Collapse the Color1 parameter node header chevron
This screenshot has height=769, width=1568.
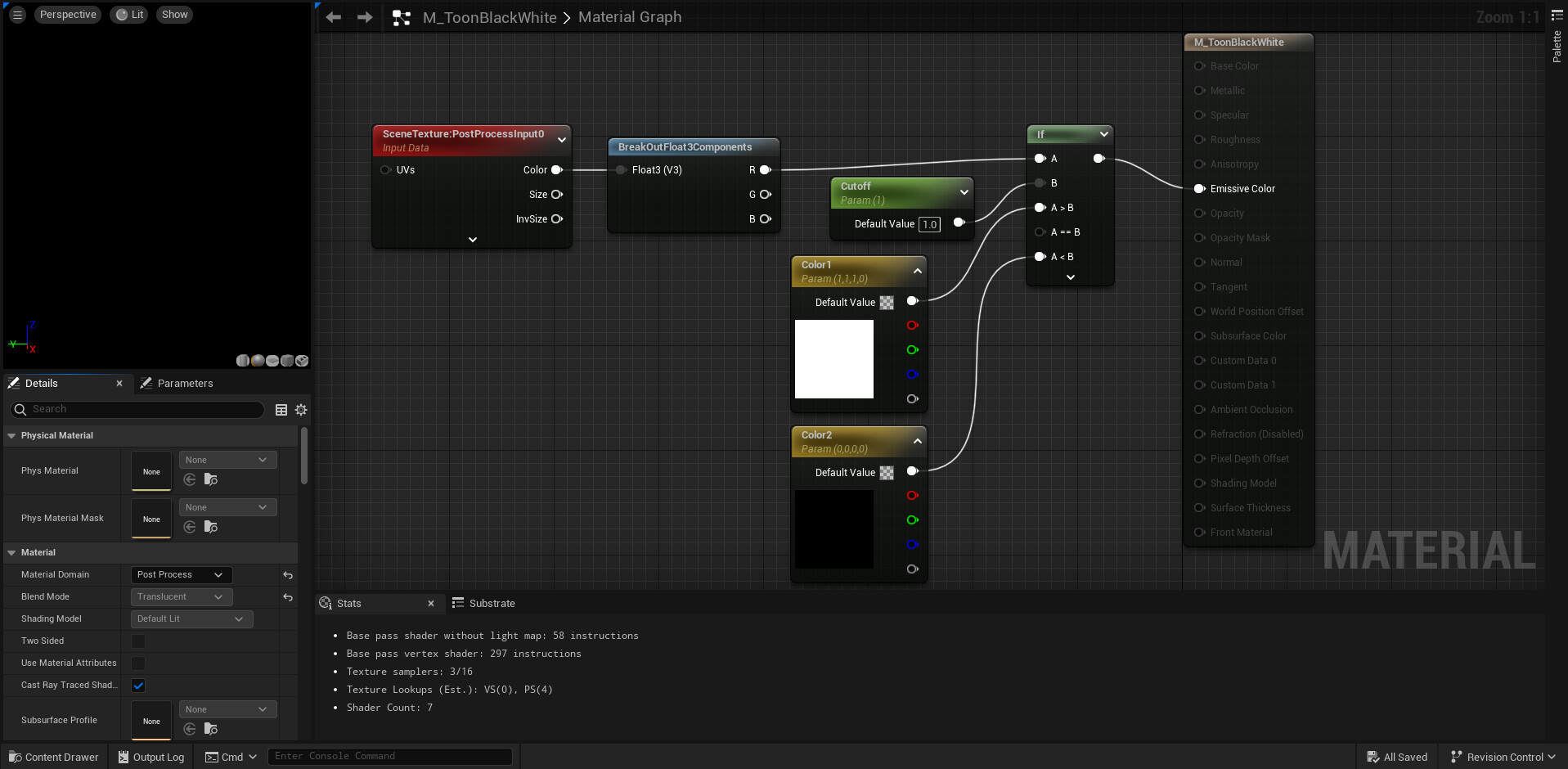[917, 271]
